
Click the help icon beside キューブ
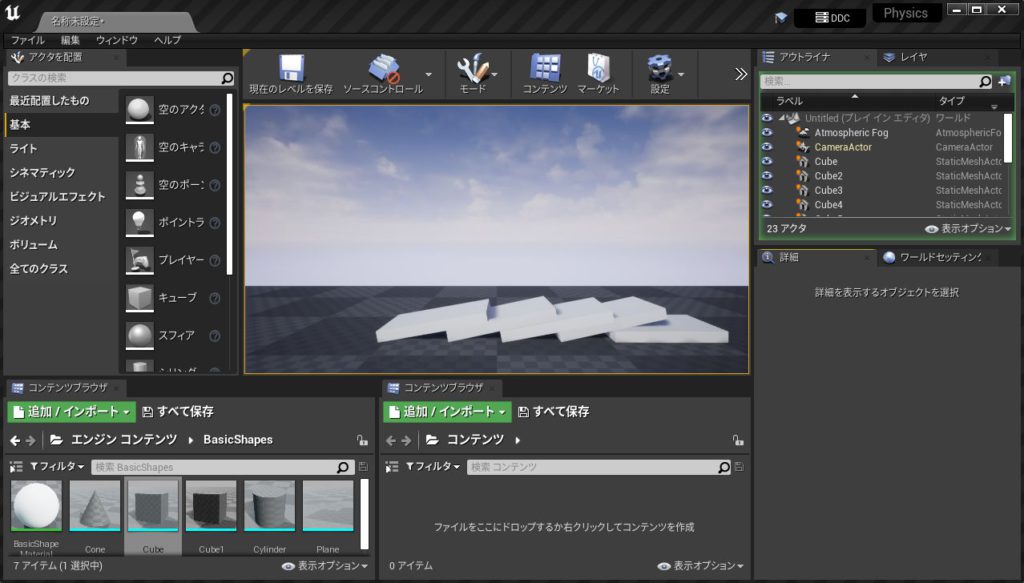pos(214,298)
